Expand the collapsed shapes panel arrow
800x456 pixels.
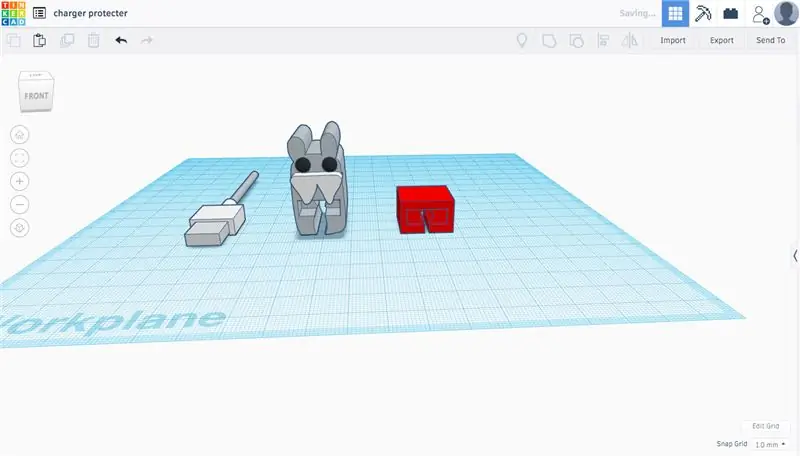coord(795,256)
